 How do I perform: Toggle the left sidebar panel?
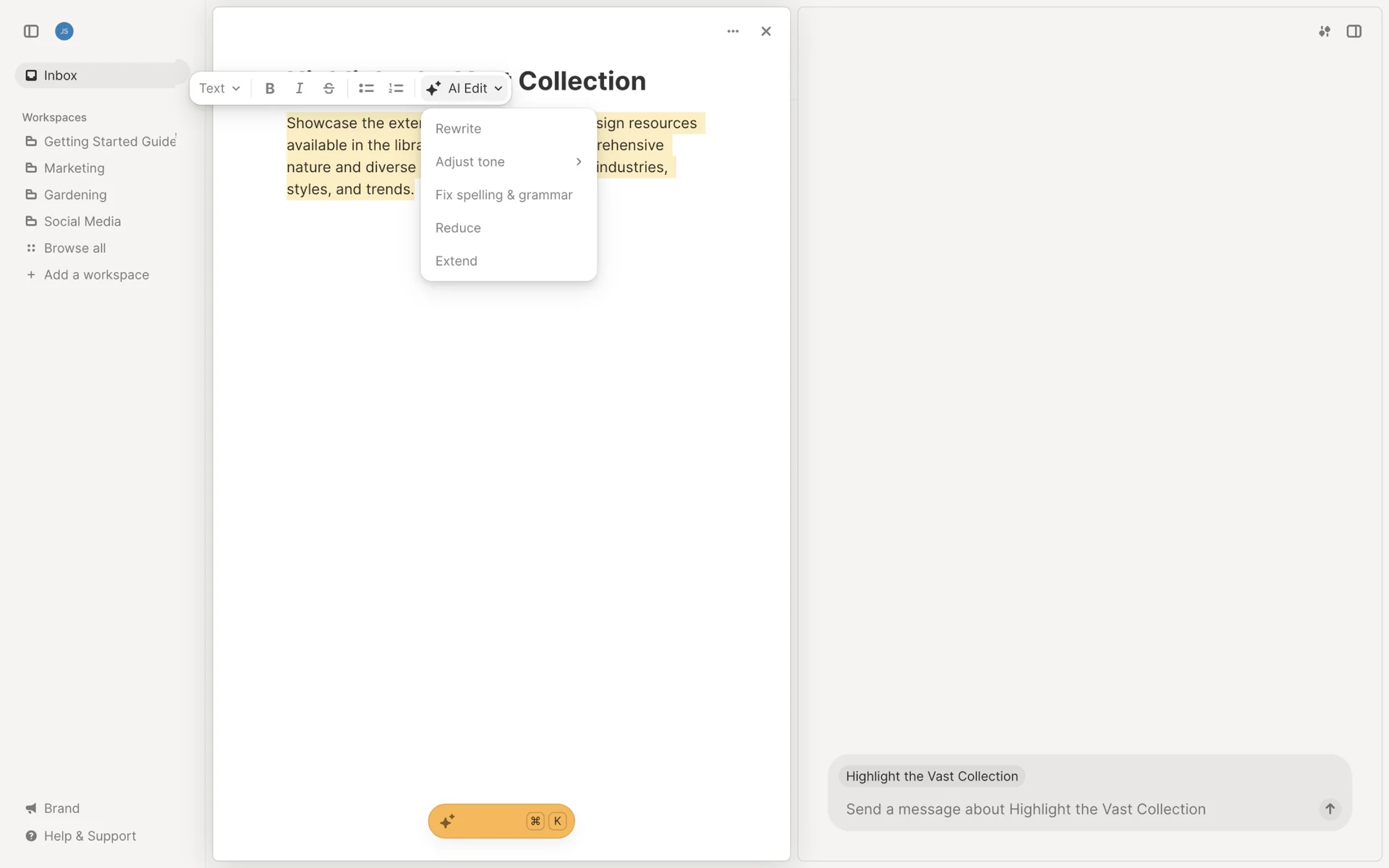[31, 31]
